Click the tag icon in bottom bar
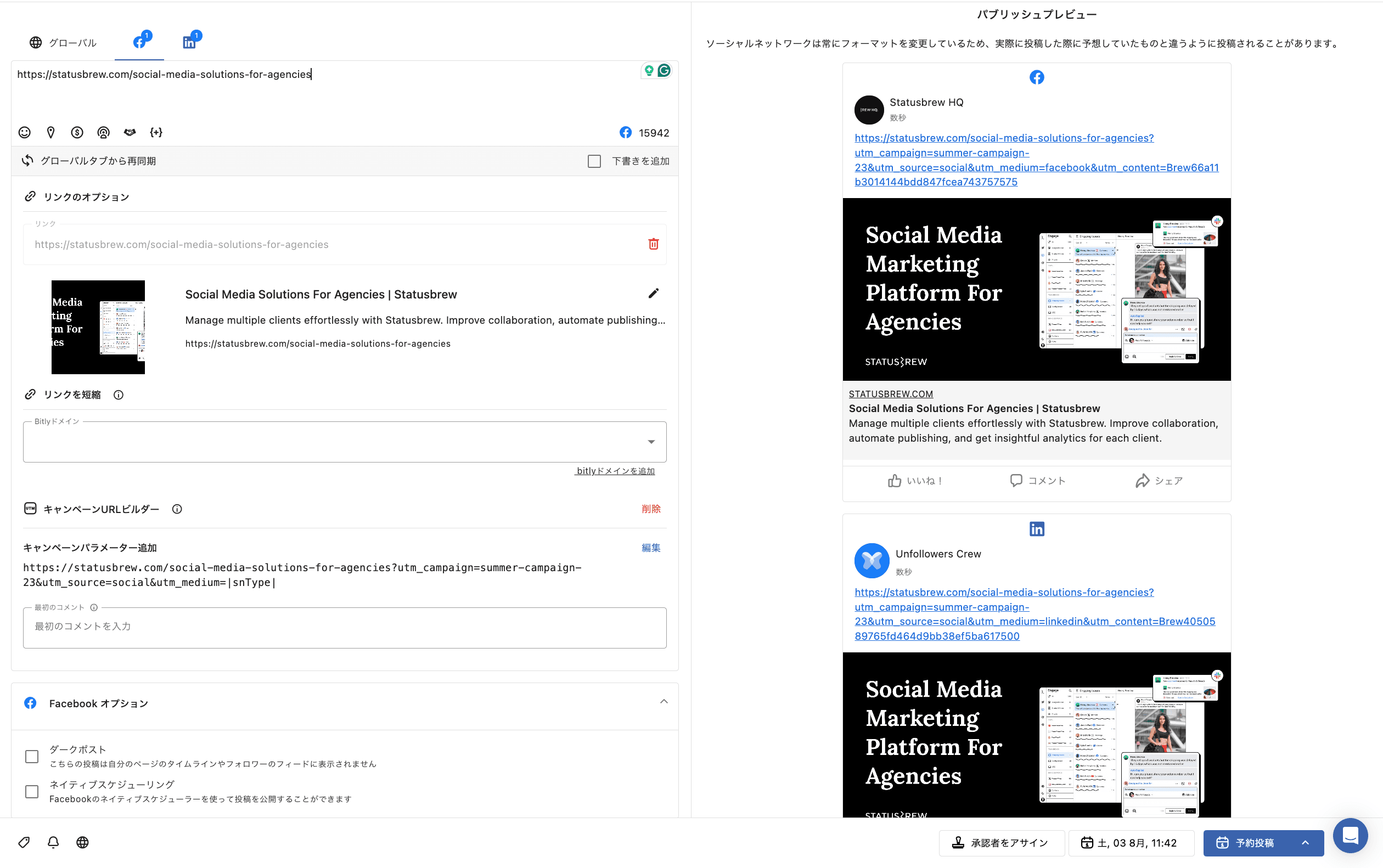 (24, 842)
